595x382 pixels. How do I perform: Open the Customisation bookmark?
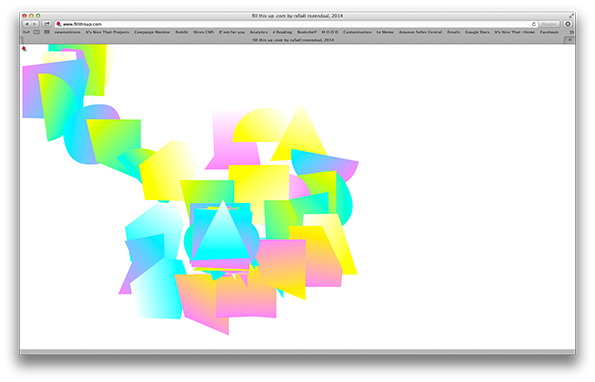(357, 32)
